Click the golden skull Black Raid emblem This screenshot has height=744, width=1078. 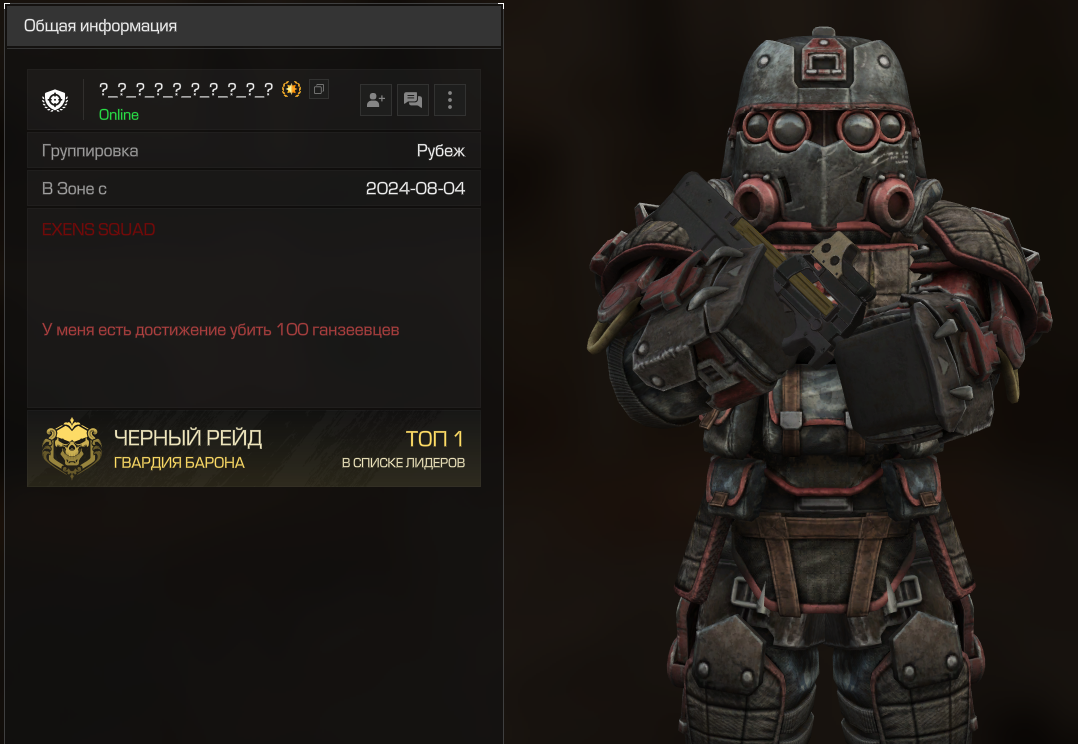(x=72, y=448)
